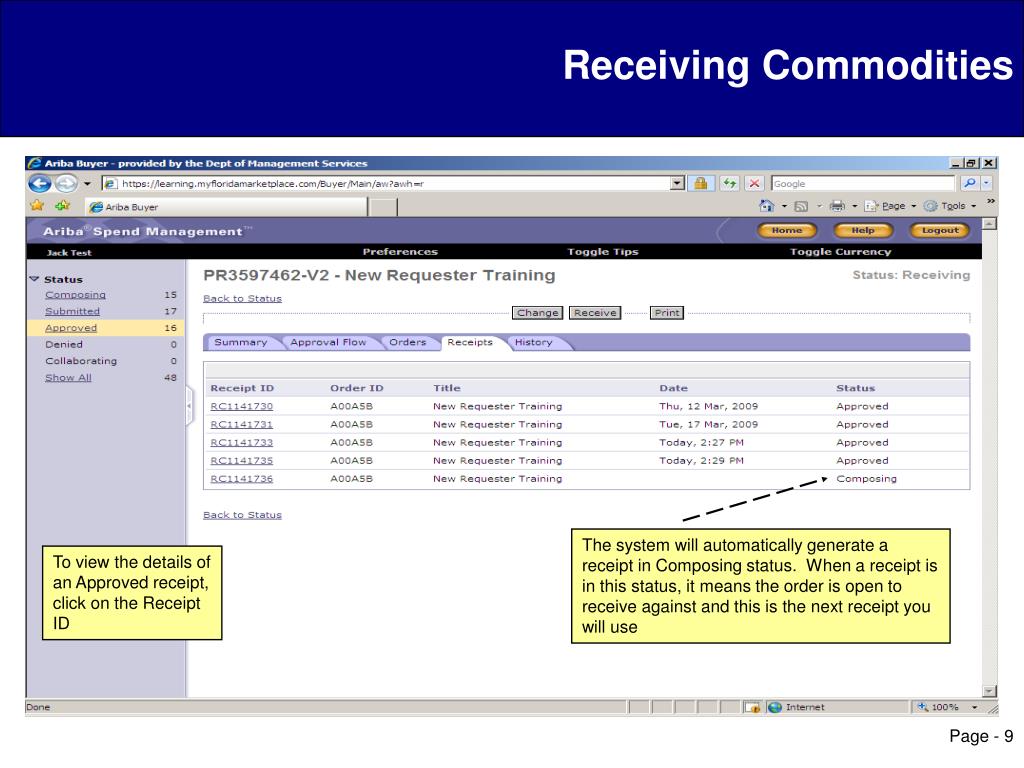1024x768 pixels.
Task: Click the Google search box
Action: pyautogui.click(x=862, y=184)
